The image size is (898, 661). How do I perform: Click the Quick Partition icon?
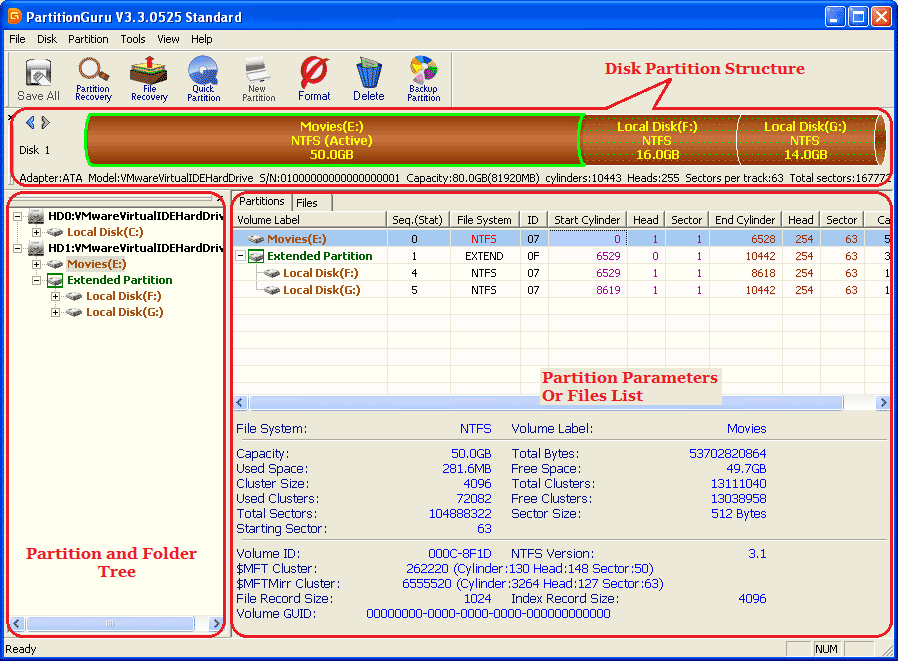click(x=203, y=79)
